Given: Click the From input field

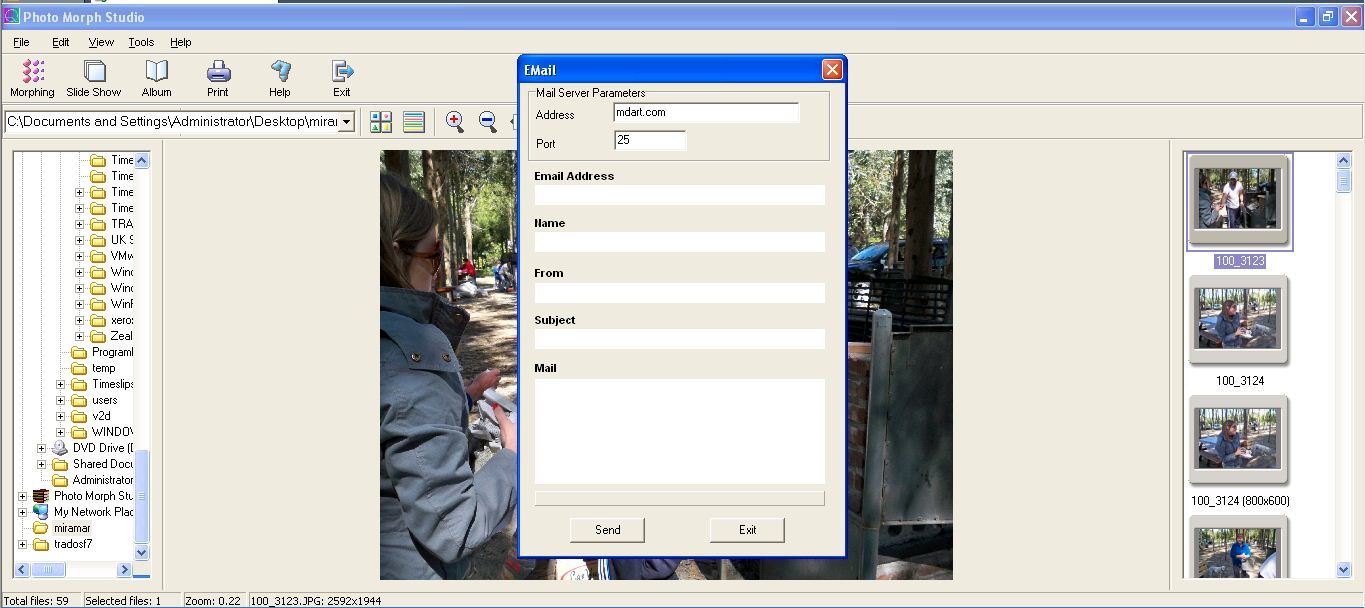Looking at the screenshot, I should point(680,293).
